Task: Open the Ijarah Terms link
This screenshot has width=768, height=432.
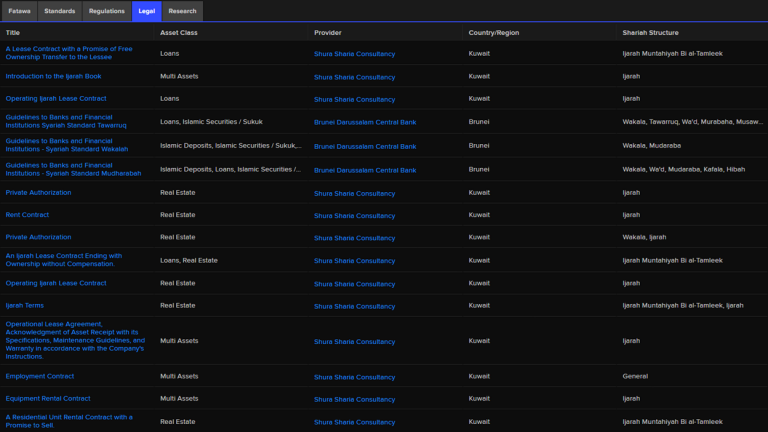Action: (x=24, y=305)
